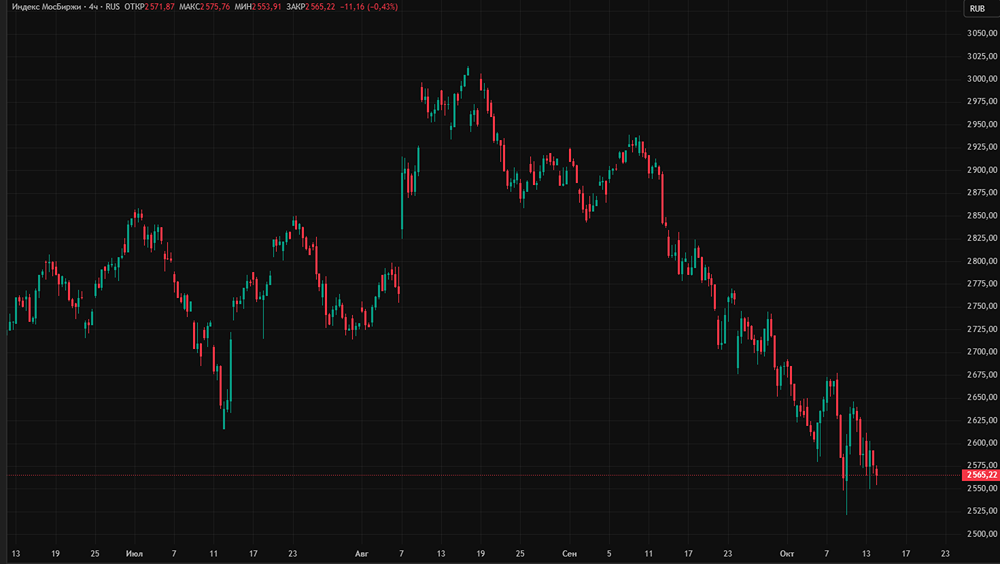Image resolution: width=1000 pixels, height=564 pixels.
Task: Click the 2700,00 price axis label
Action: click(982, 352)
